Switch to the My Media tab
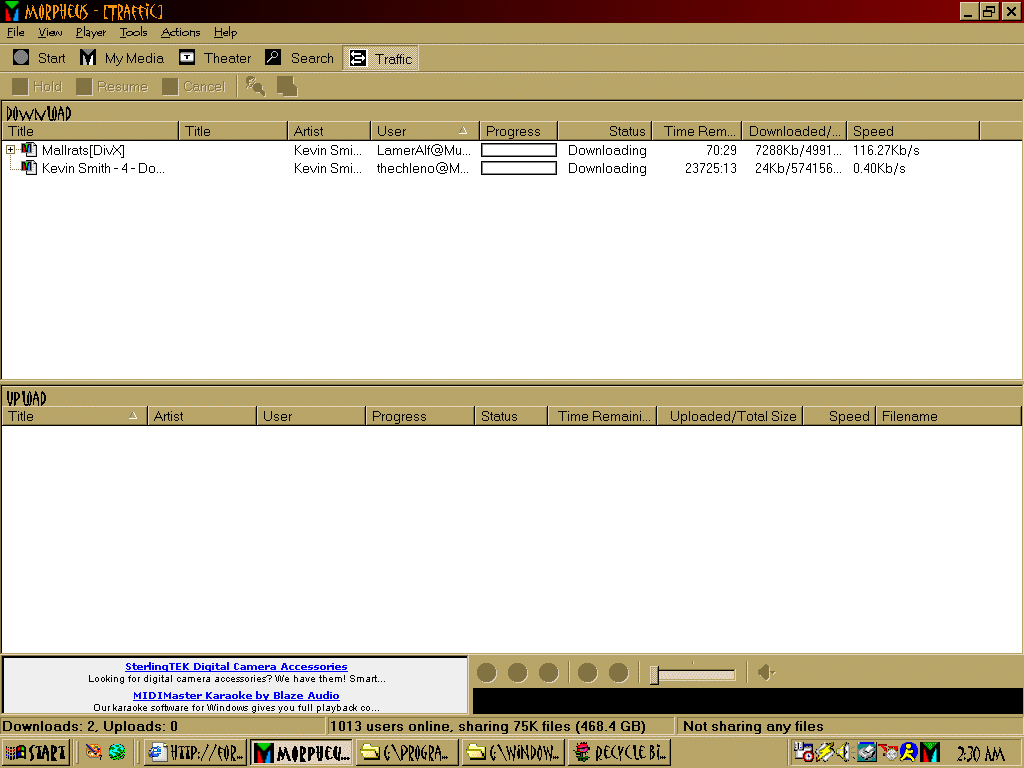1024x768 pixels. point(121,58)
